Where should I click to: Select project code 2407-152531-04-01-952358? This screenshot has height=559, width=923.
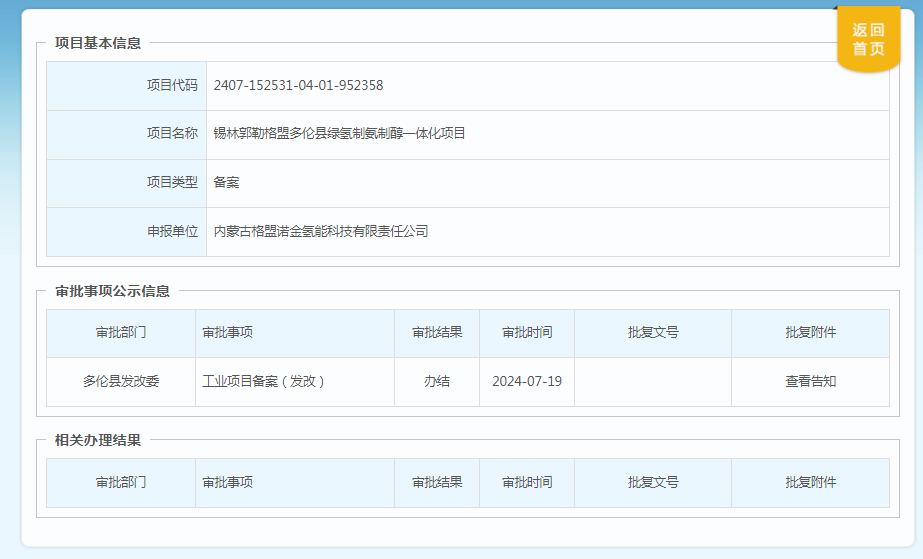298,85
